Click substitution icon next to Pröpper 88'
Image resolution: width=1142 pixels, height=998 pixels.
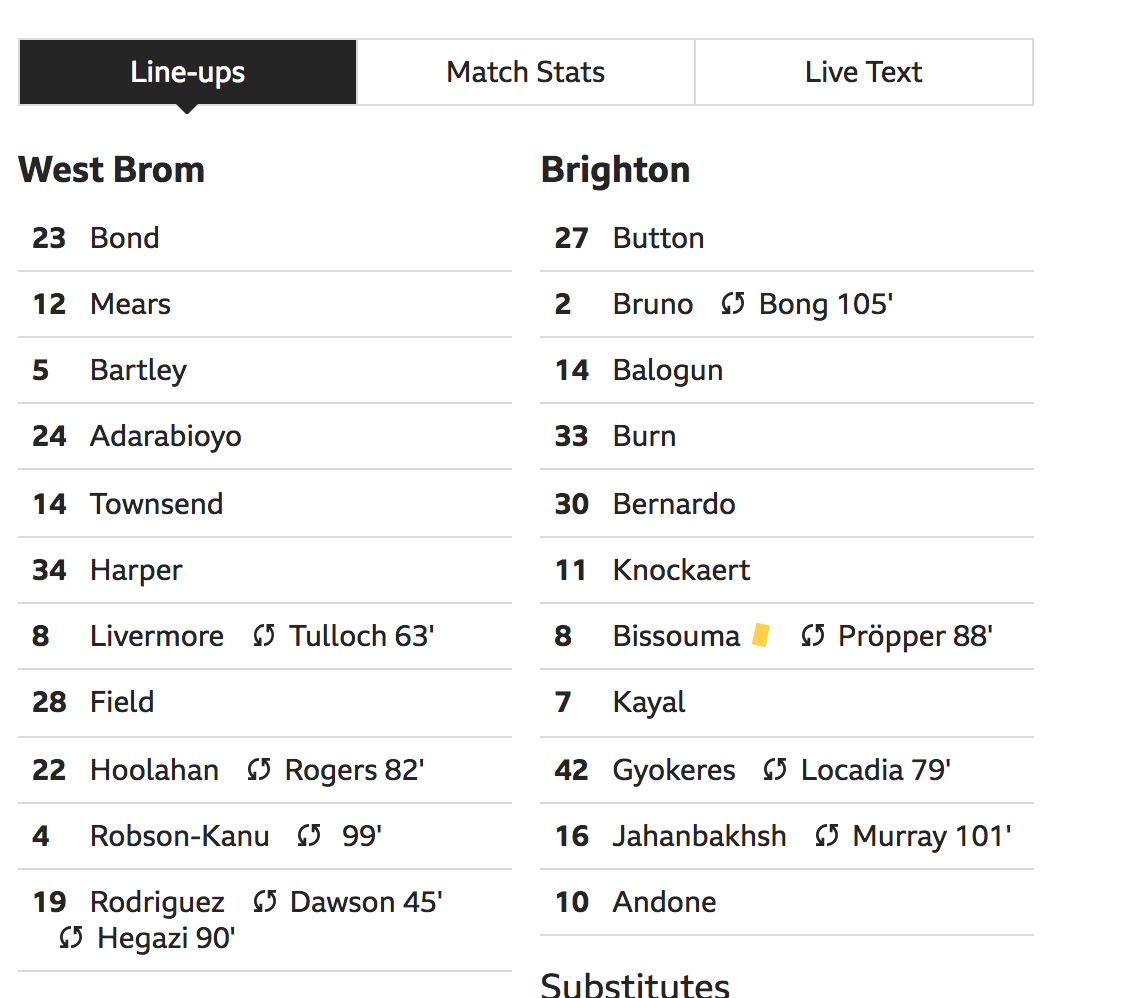tap(813, 636)
